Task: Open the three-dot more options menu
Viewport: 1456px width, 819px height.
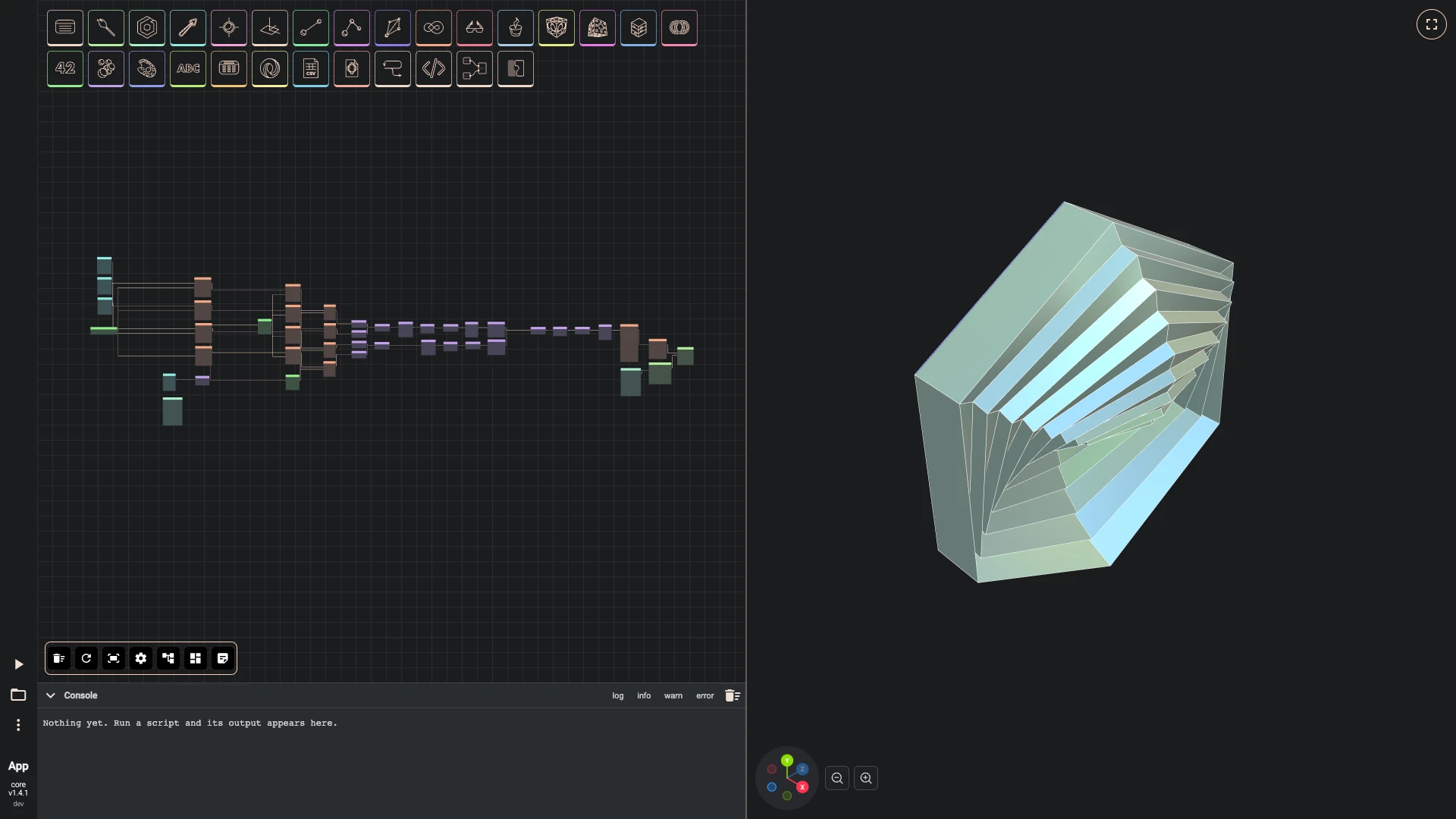Action: (18, 725)
